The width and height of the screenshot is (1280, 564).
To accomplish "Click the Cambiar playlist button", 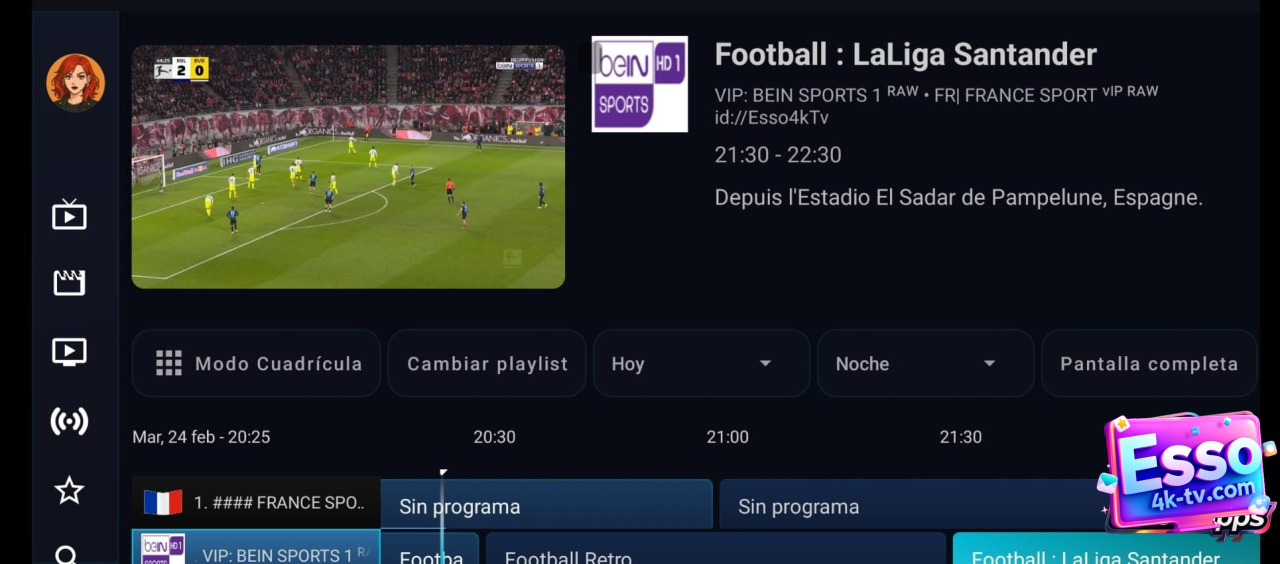I will point(487,364).
